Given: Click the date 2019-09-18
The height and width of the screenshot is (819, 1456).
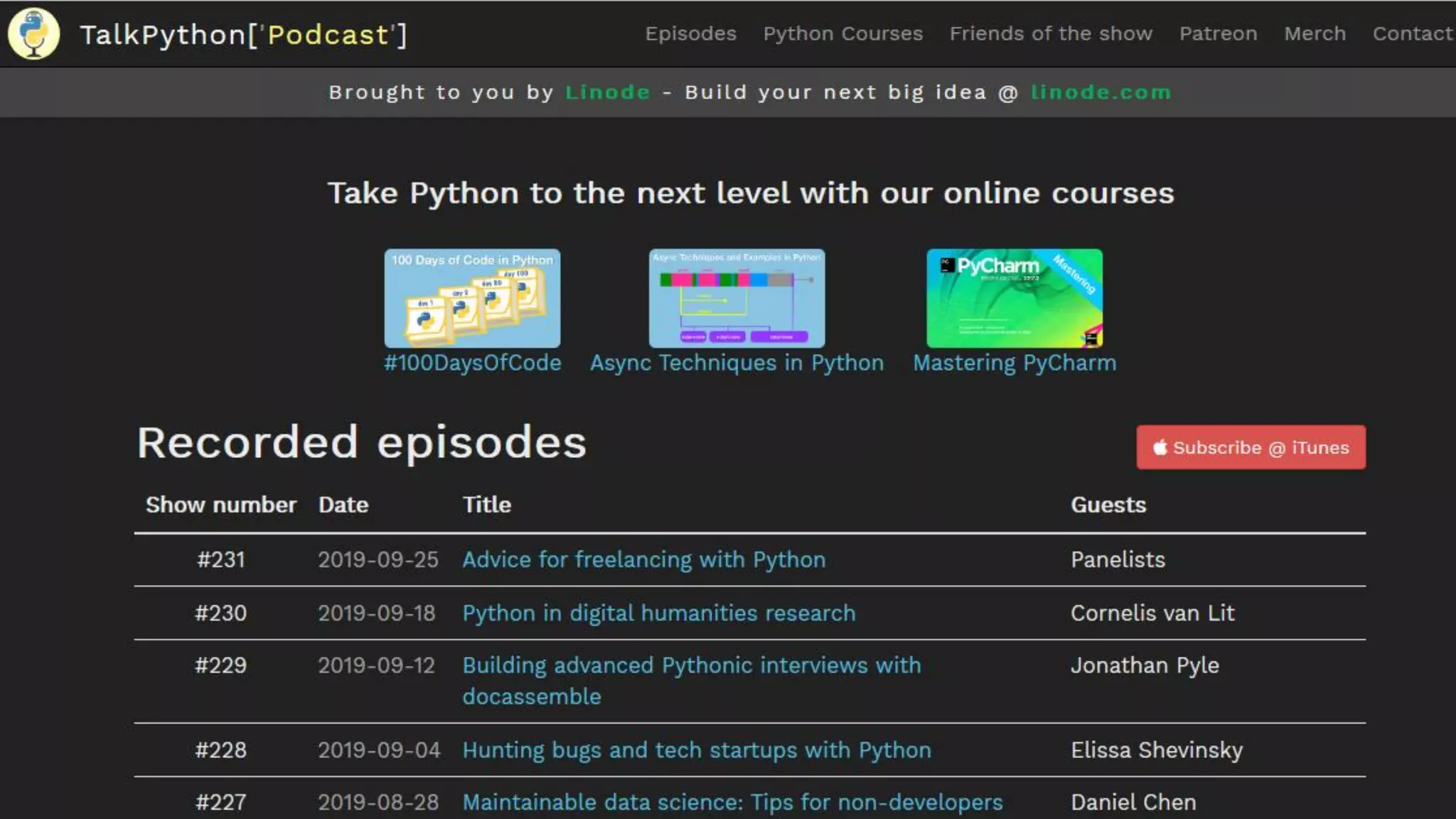Looking at the screenshot, I should coord(376,613).
